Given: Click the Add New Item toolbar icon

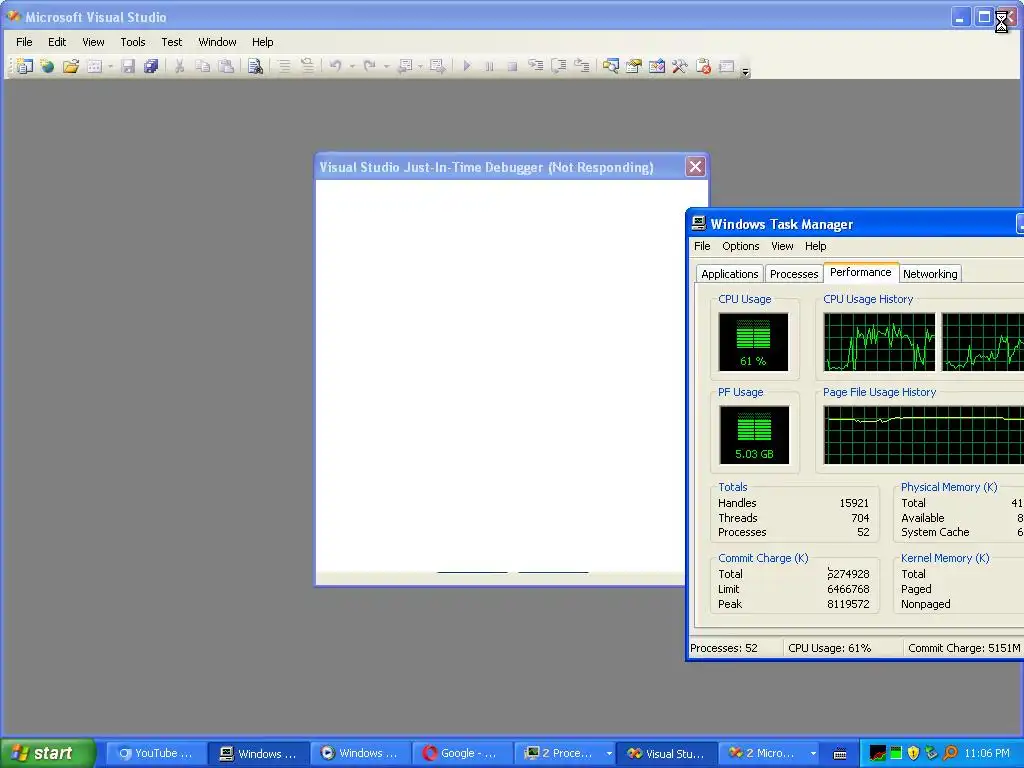Looking at the screenshot, I should [95, 66].
